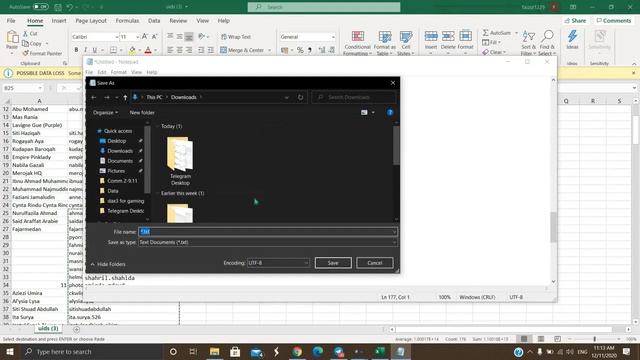Open the Calibri font name dropdown
Screen dimensions: 640x360
tap(116, 37)
